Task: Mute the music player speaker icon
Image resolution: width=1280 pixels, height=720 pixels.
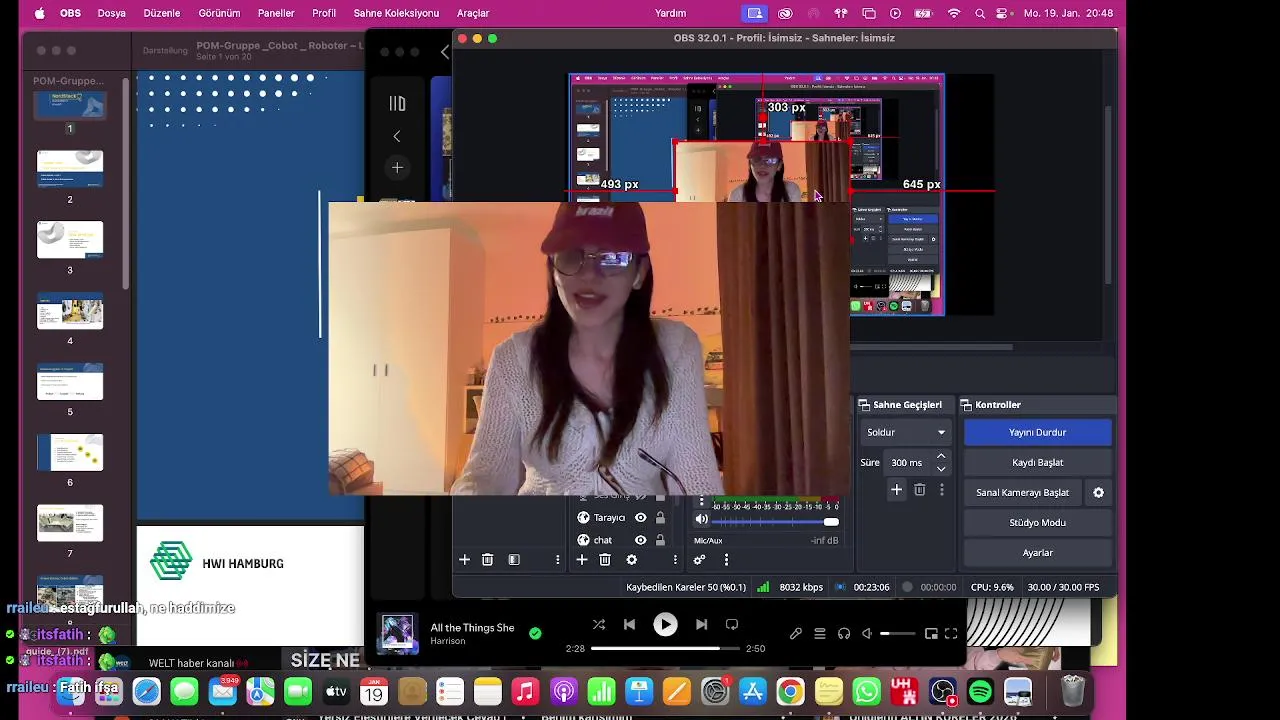Action: (868, 633)
